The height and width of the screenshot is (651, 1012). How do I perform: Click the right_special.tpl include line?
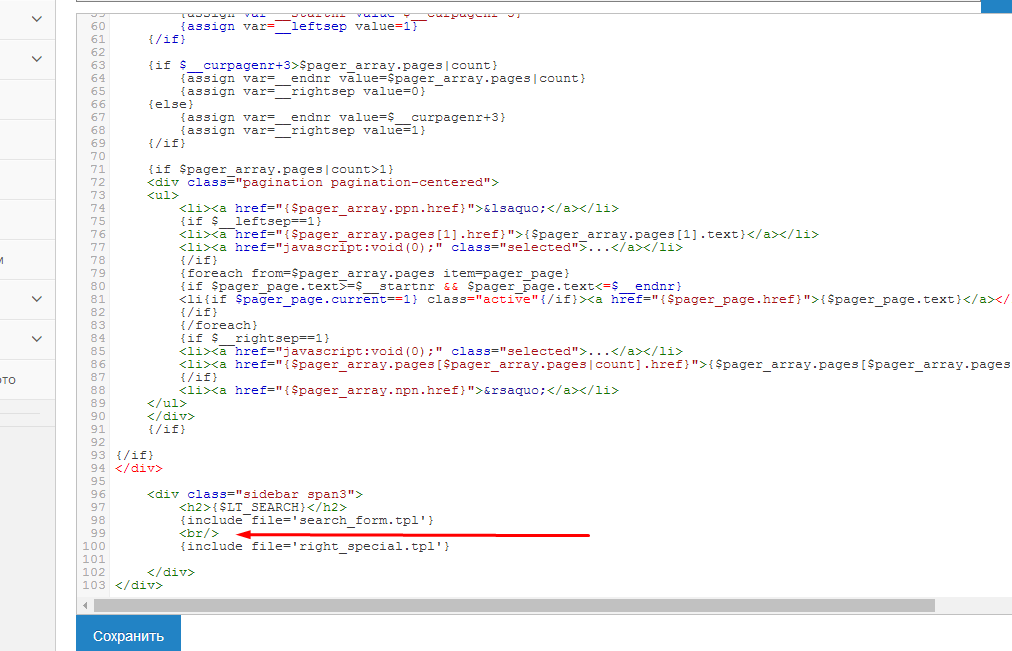click(314, 546)
